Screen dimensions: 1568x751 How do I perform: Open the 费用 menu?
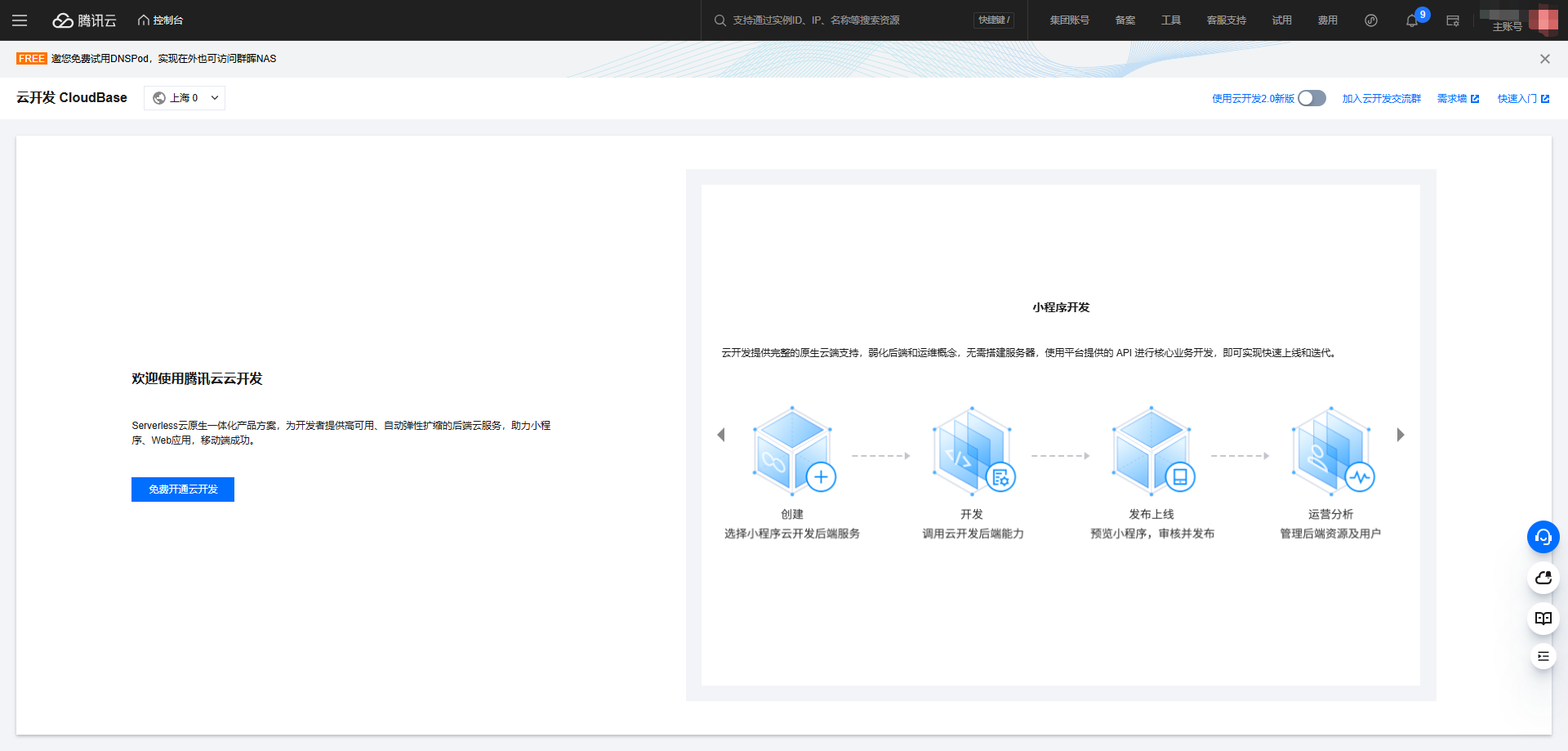[x=1328, y=20]
